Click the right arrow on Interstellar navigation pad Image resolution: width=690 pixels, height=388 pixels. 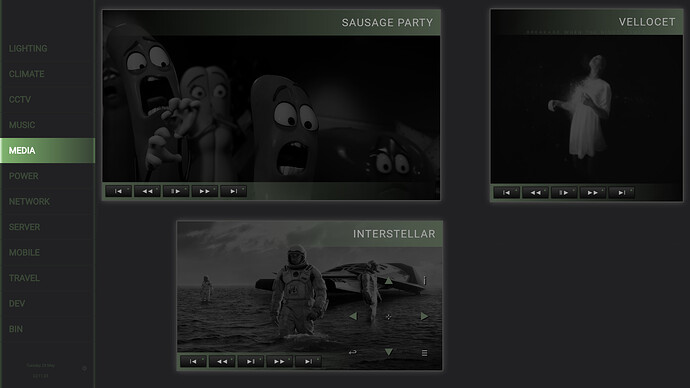tap(424, 316)
